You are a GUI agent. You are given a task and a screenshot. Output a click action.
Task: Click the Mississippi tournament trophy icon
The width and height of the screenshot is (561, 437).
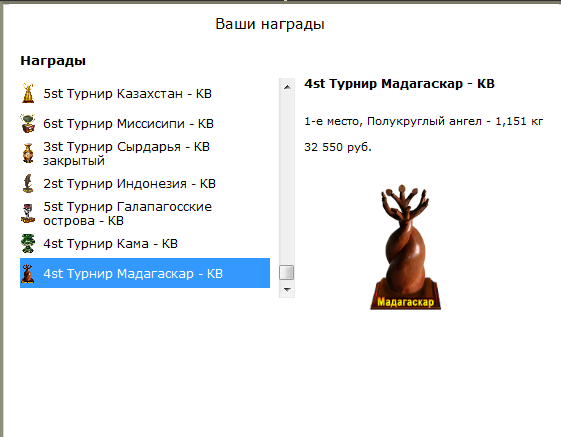click(28, 123)
